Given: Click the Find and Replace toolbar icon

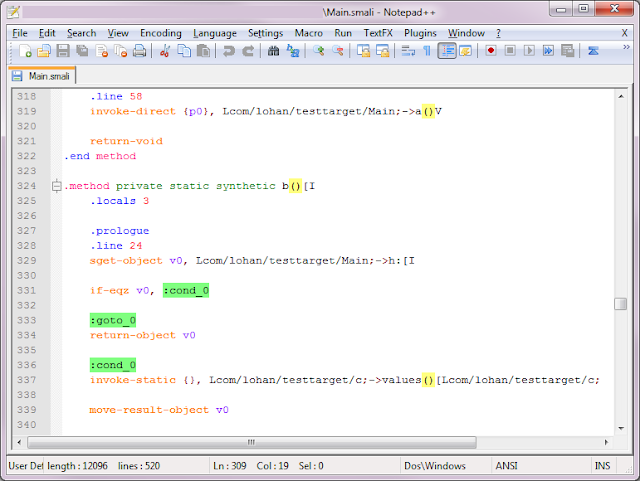Looking at the screenshot, I should pos(293,51).
